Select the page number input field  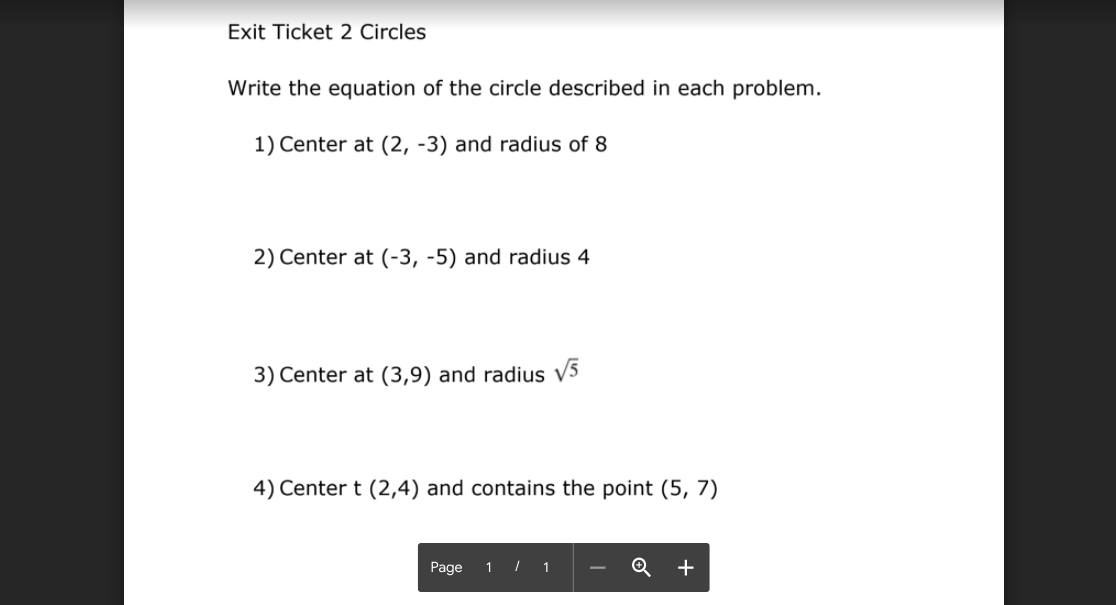pos(489,567)
